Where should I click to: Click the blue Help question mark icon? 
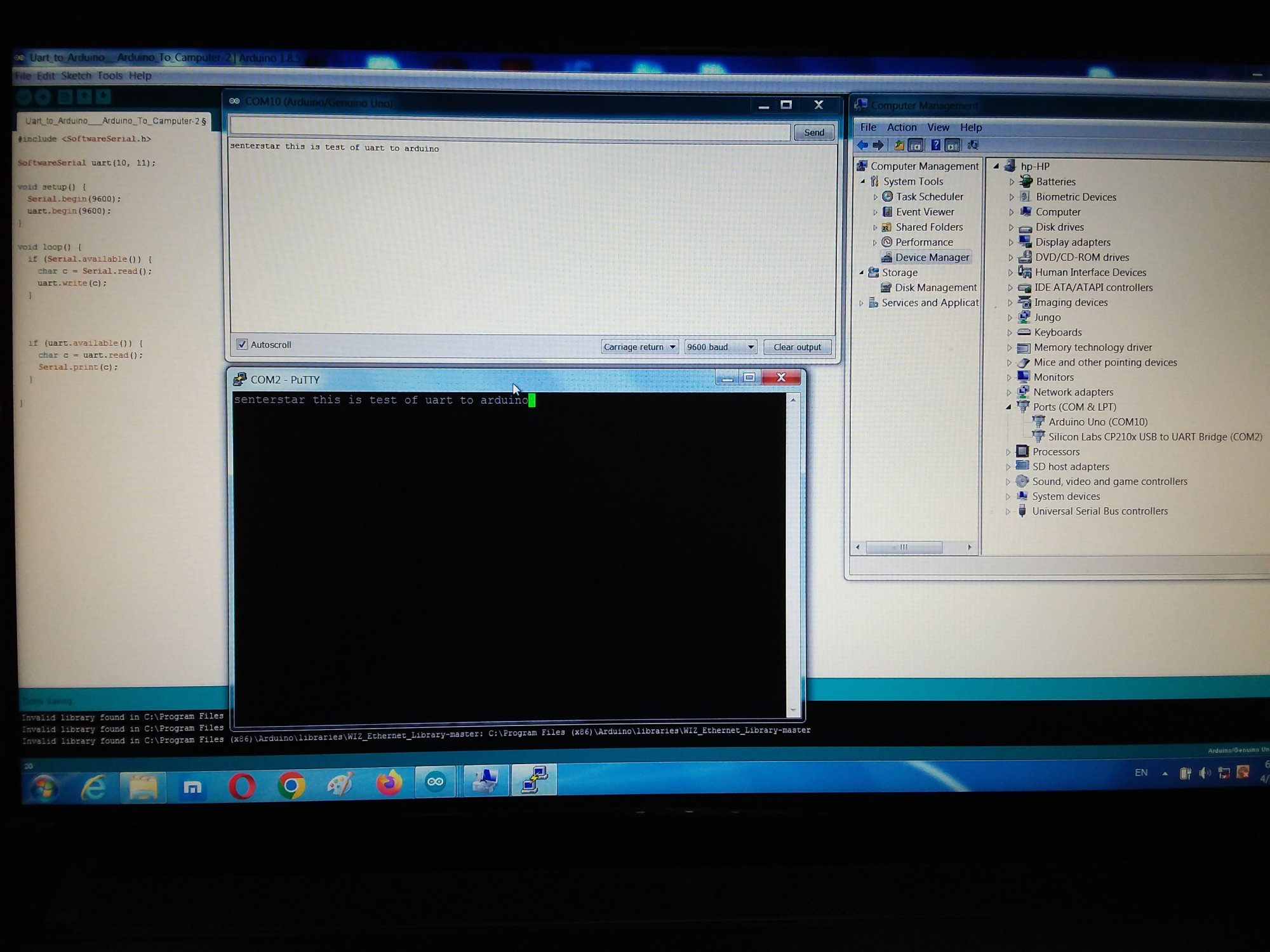click(935, 145)
